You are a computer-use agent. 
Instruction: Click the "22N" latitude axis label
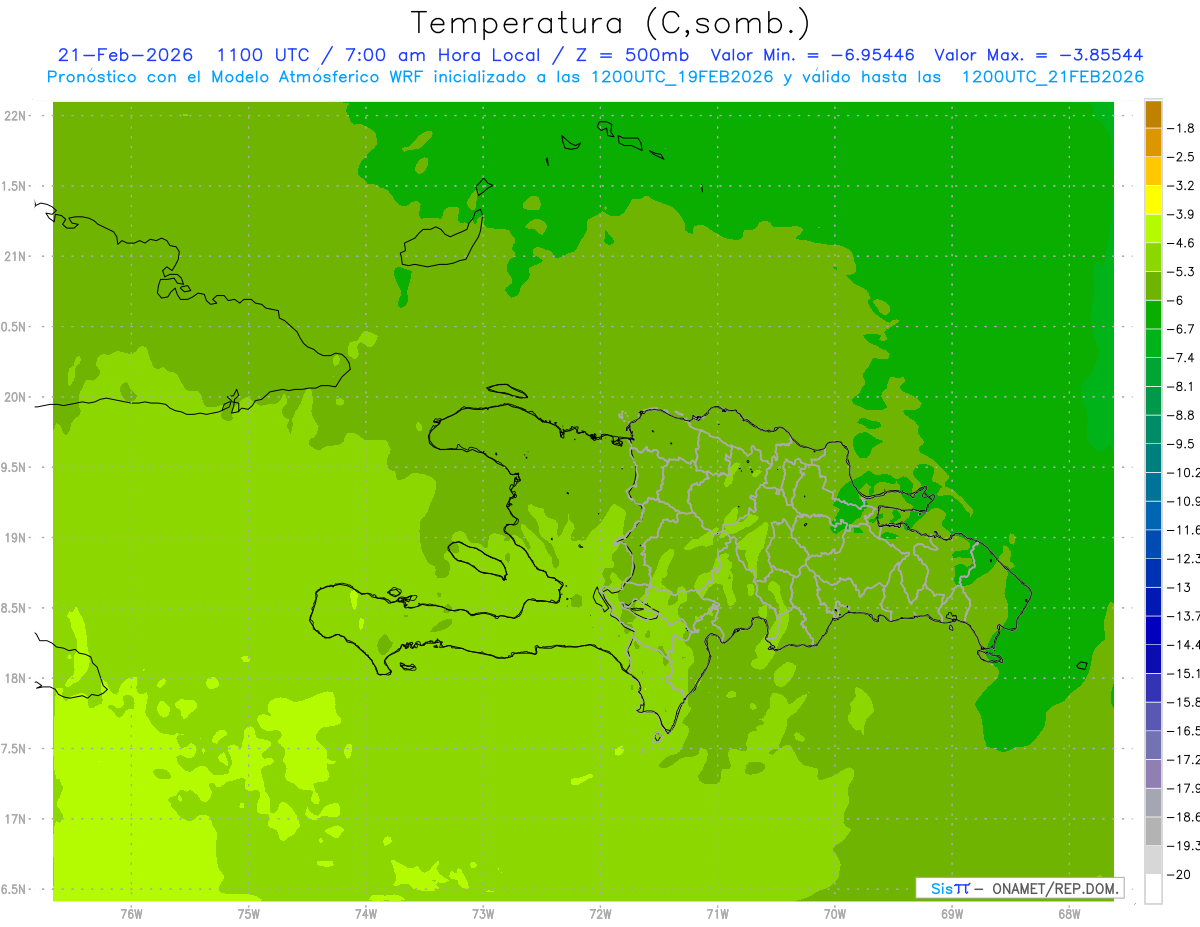[x=16, y=116]
